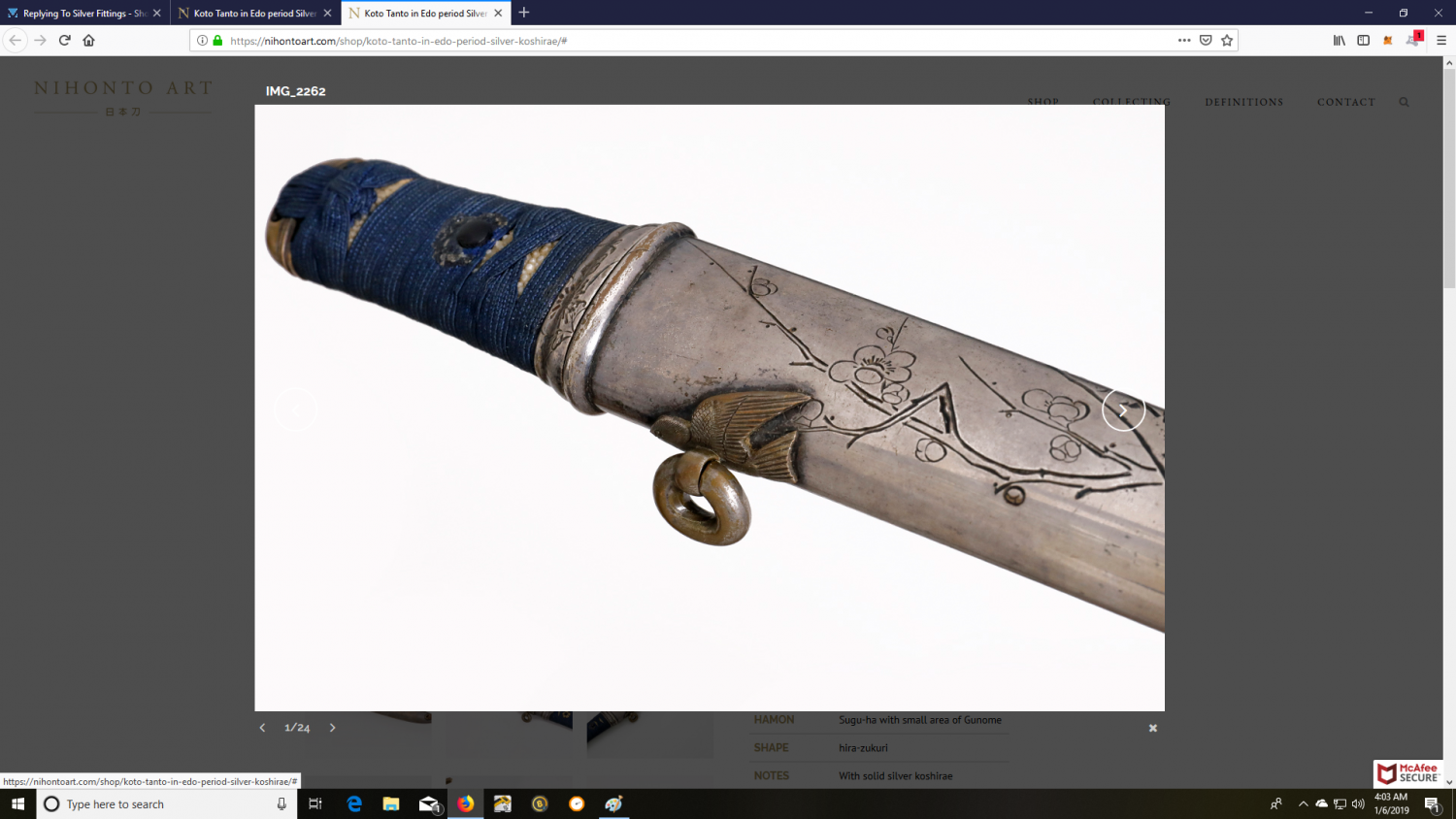Open a new tab with plus button
This screenshot has width=1456, height=819.
pos(524,13)
